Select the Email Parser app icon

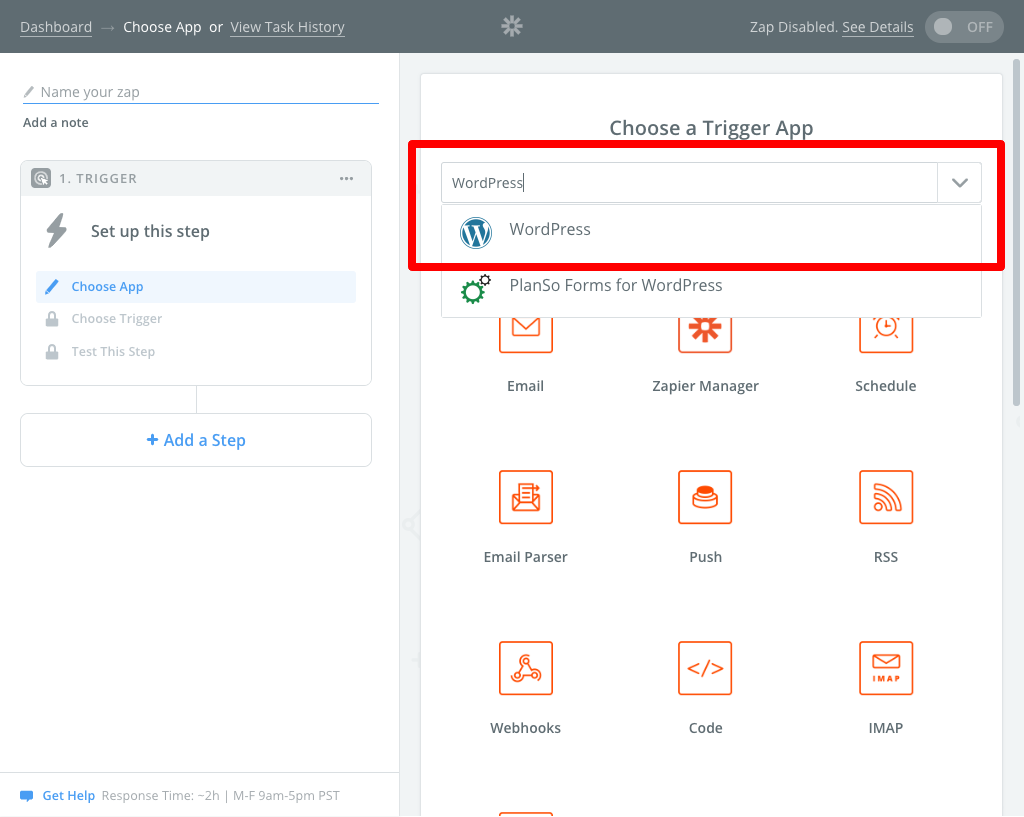coord(526,497)
